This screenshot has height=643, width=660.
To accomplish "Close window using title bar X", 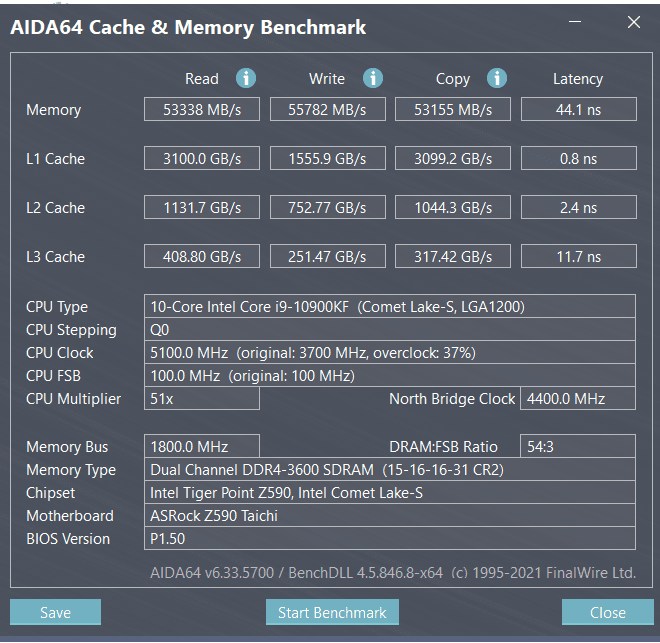I will coord(632,22).
